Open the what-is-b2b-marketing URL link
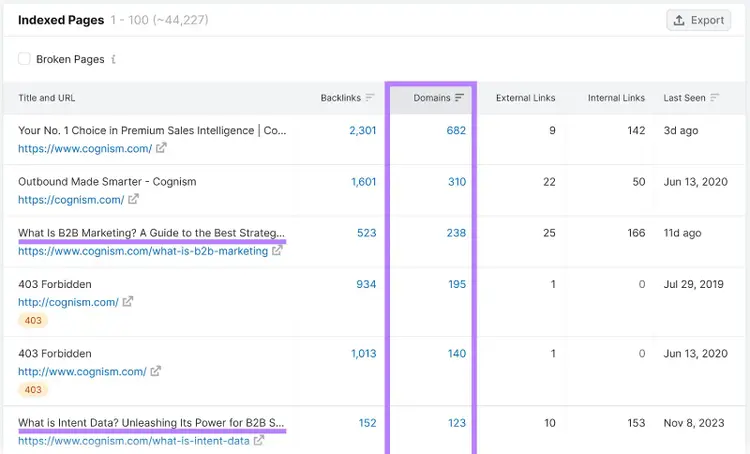Viewport: 750px width, 454px height. pyautogui.click(x=143, y=251)
